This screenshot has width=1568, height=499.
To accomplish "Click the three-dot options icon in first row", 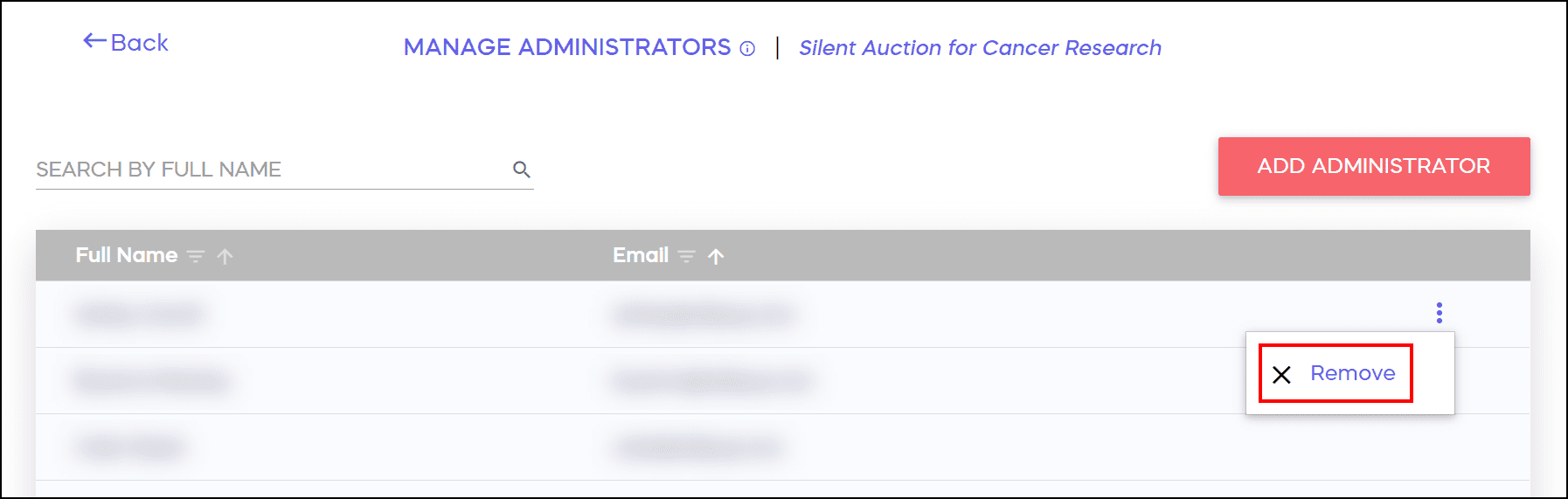I will click(x=1439, y=313).
